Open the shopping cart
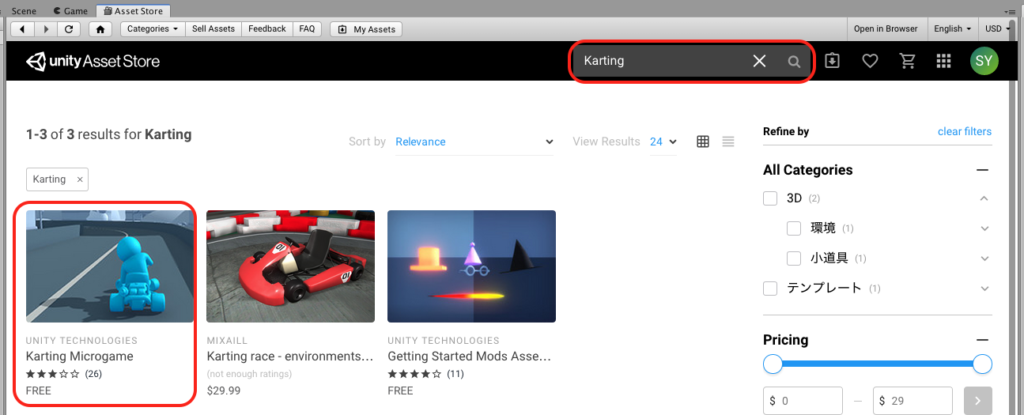 pyautogui.click(x=907, y=62)
